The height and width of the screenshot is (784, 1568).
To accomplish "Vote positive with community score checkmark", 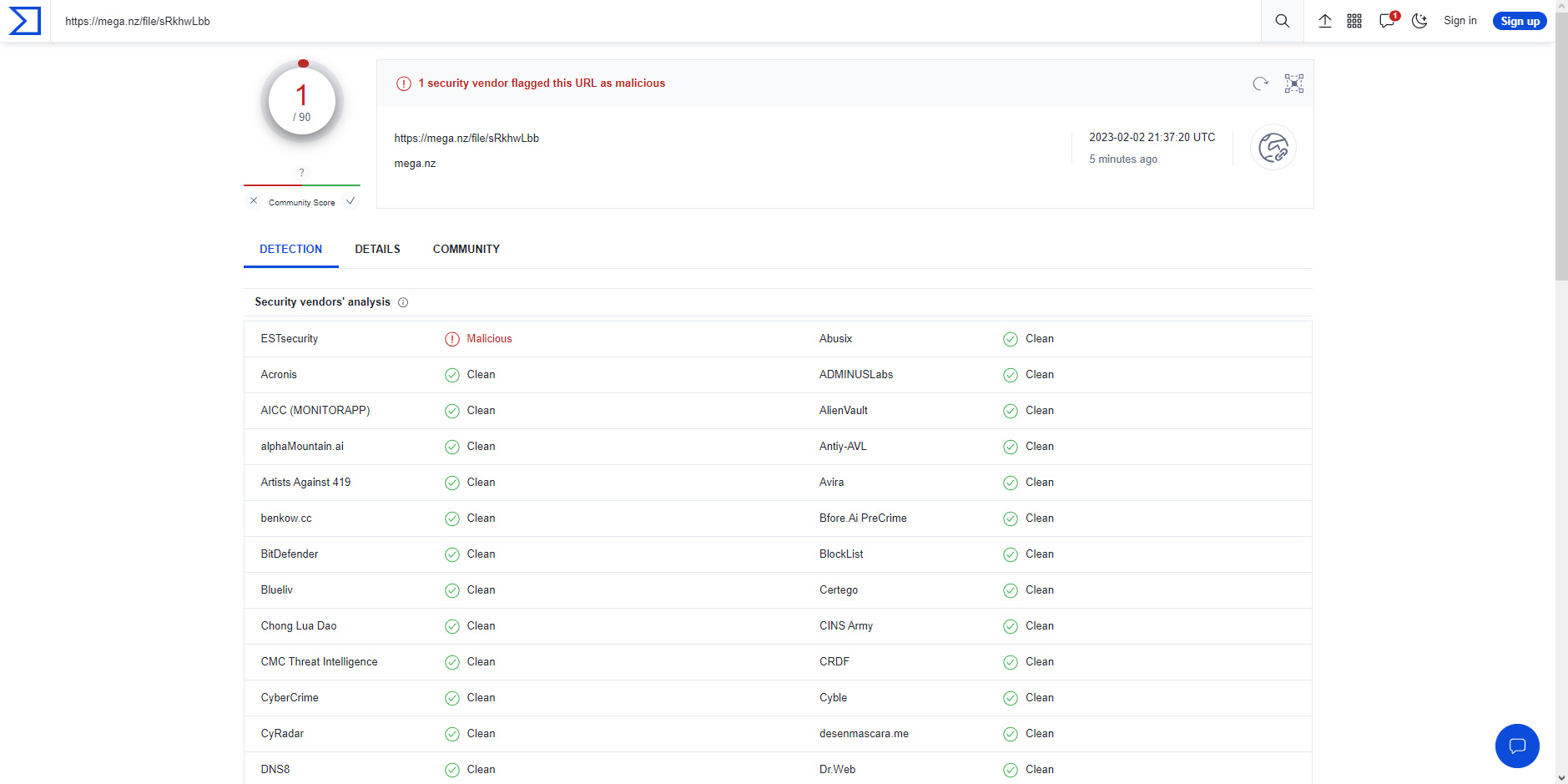I will coord(350,200).
